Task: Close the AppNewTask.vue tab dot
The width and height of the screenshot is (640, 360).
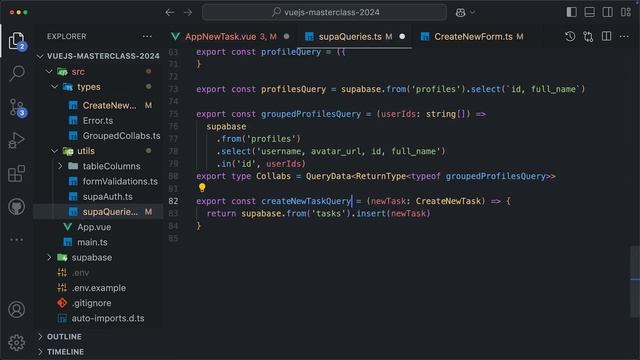Action: click(287, 37)
